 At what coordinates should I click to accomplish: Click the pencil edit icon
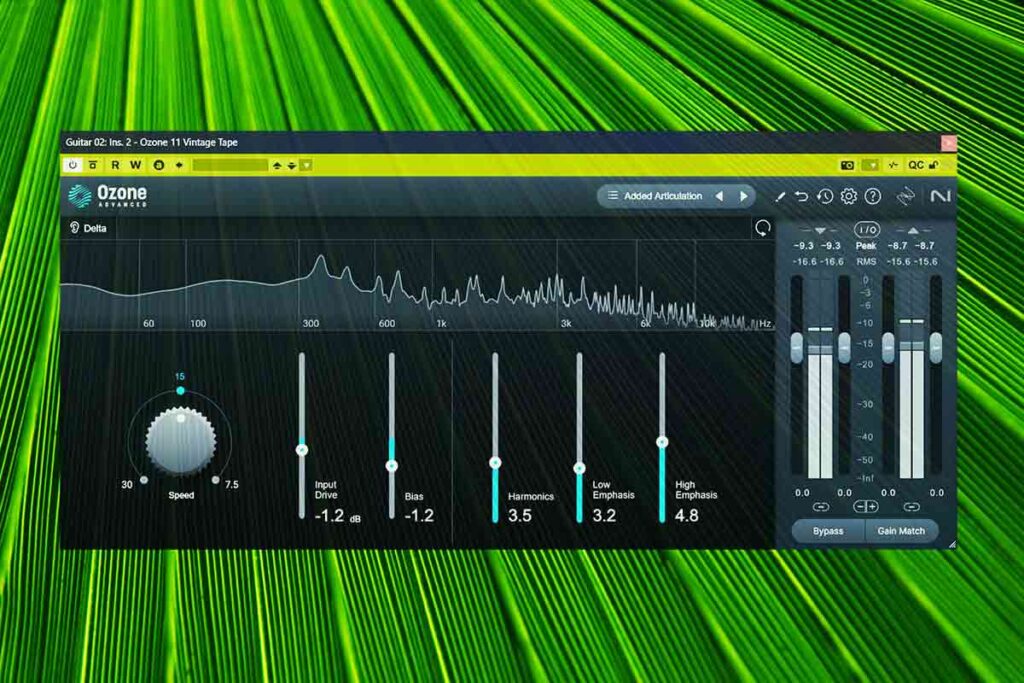780,196
